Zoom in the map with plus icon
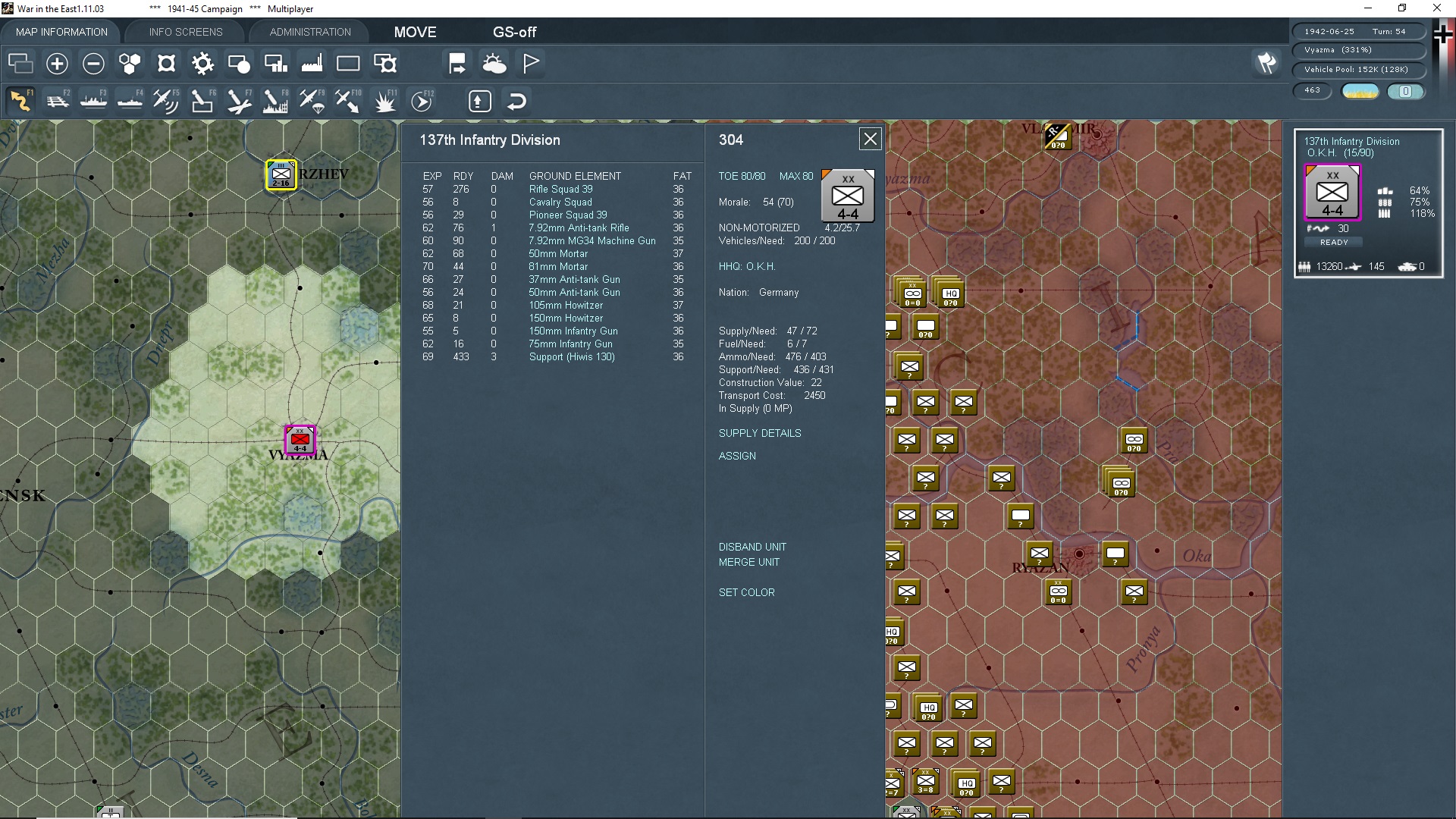 57,63
